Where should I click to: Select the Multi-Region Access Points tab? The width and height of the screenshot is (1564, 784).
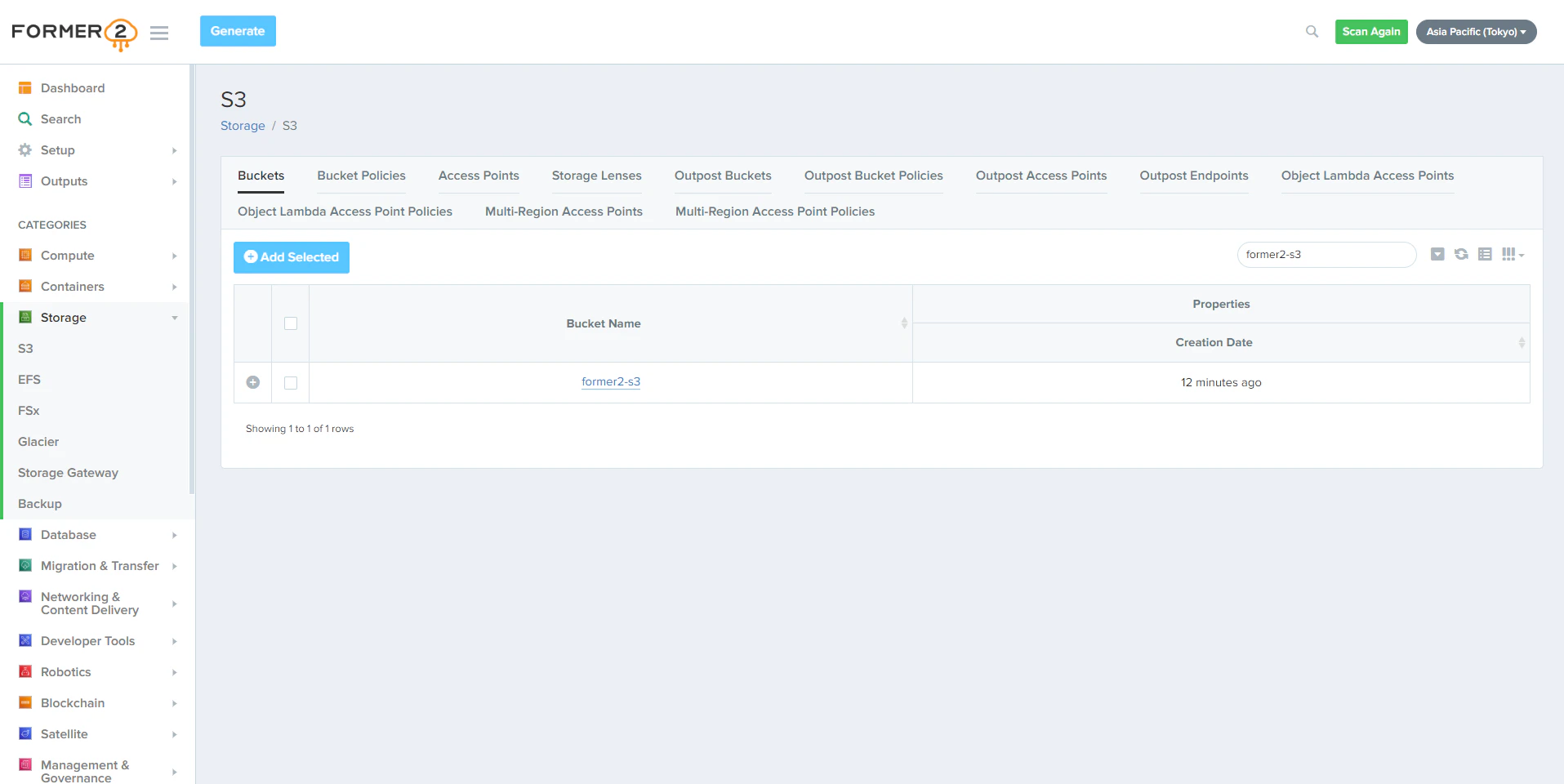click(x=564, y=212)
